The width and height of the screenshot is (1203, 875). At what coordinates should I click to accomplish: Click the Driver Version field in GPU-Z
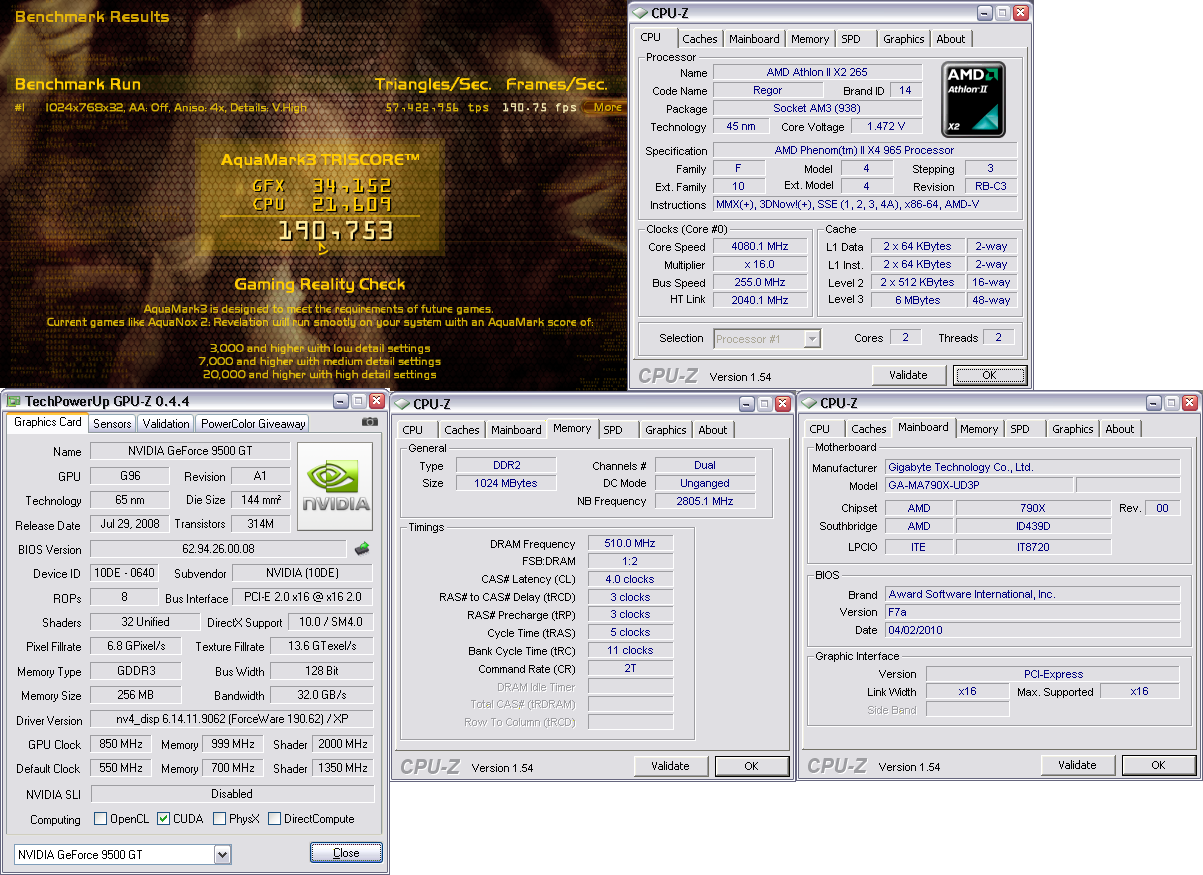(232, 720)
